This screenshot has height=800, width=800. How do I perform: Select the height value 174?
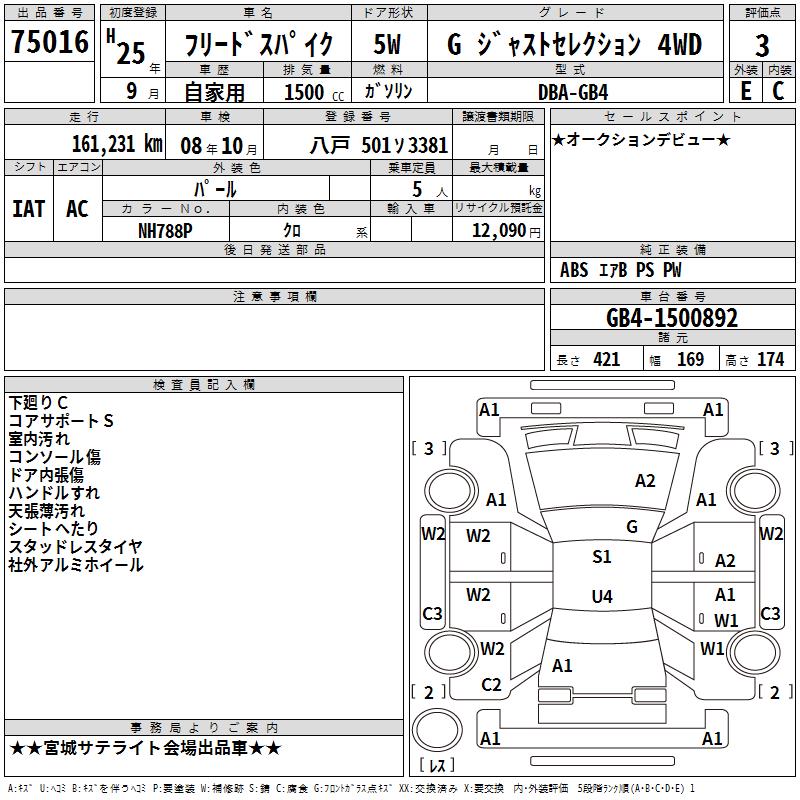[x=770, y=359]
